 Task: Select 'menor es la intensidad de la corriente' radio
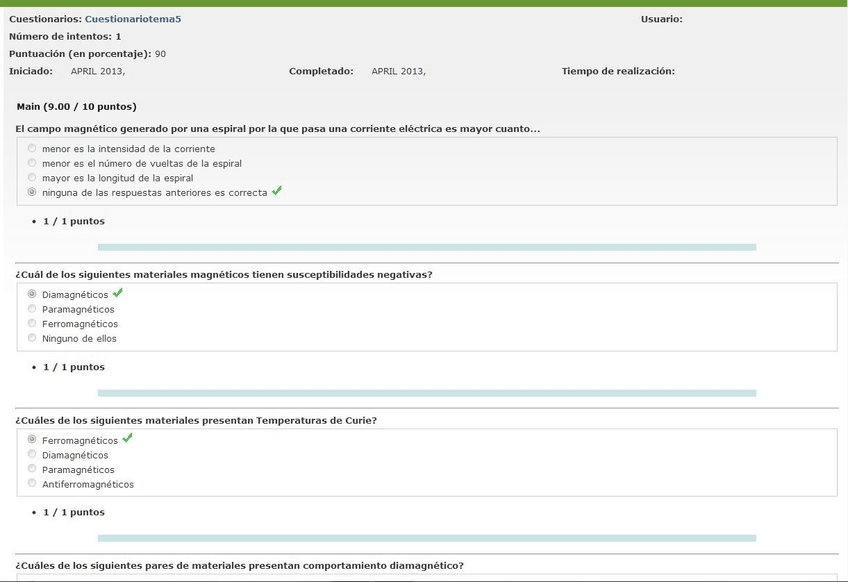(32, 148)
